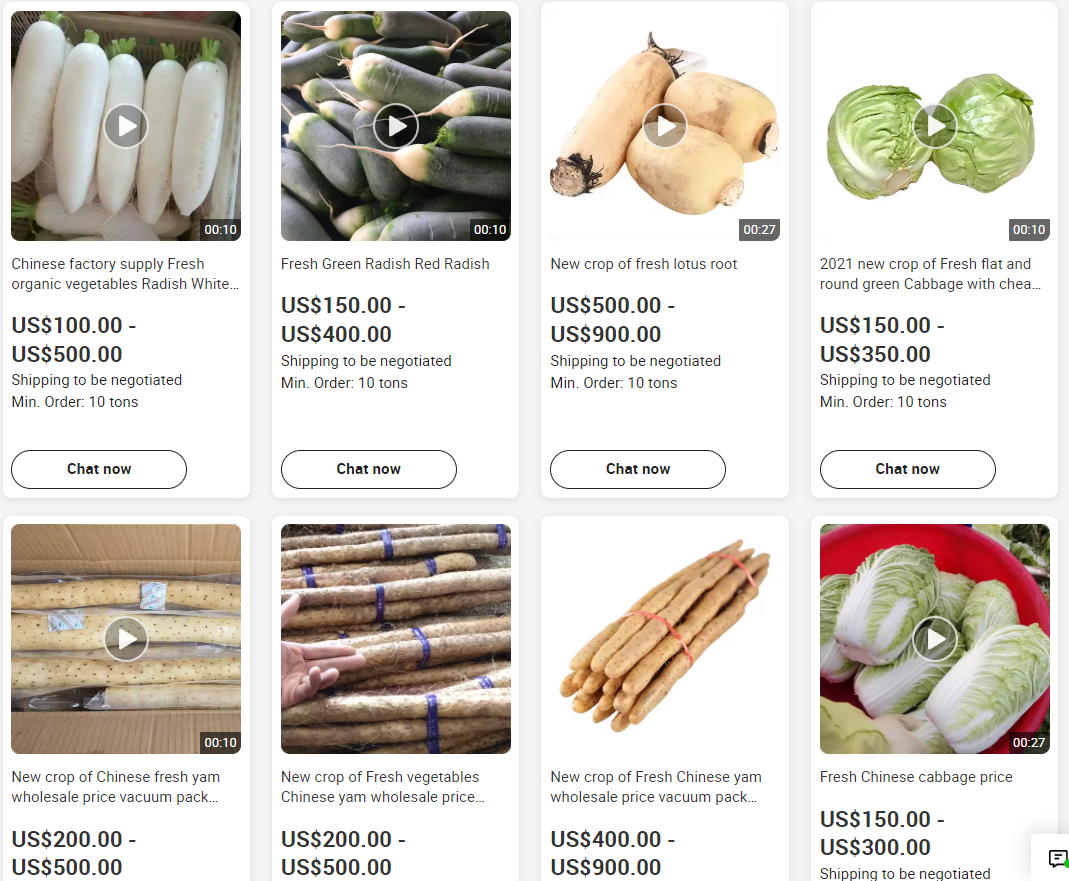Open '2021 new crop of Fresh flat' title
The image size is (1069, 881).
930,273
